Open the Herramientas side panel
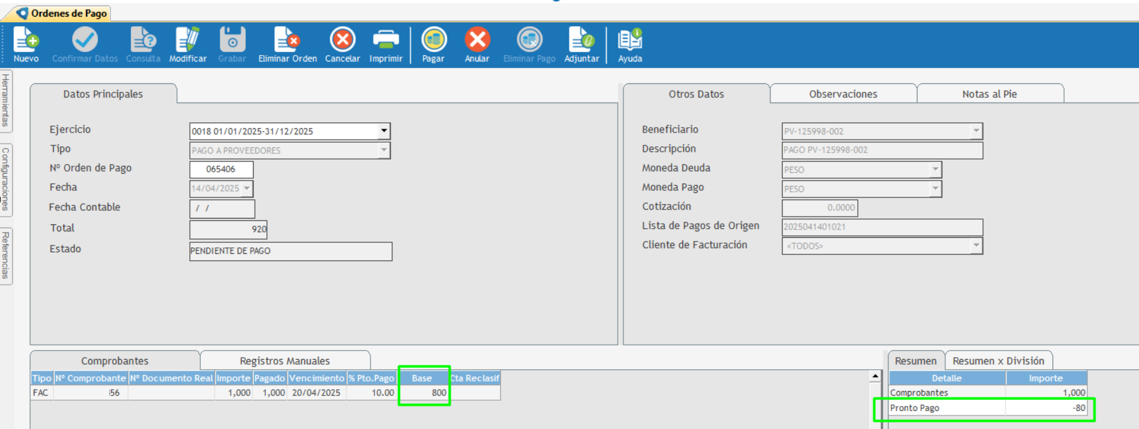 6,100
